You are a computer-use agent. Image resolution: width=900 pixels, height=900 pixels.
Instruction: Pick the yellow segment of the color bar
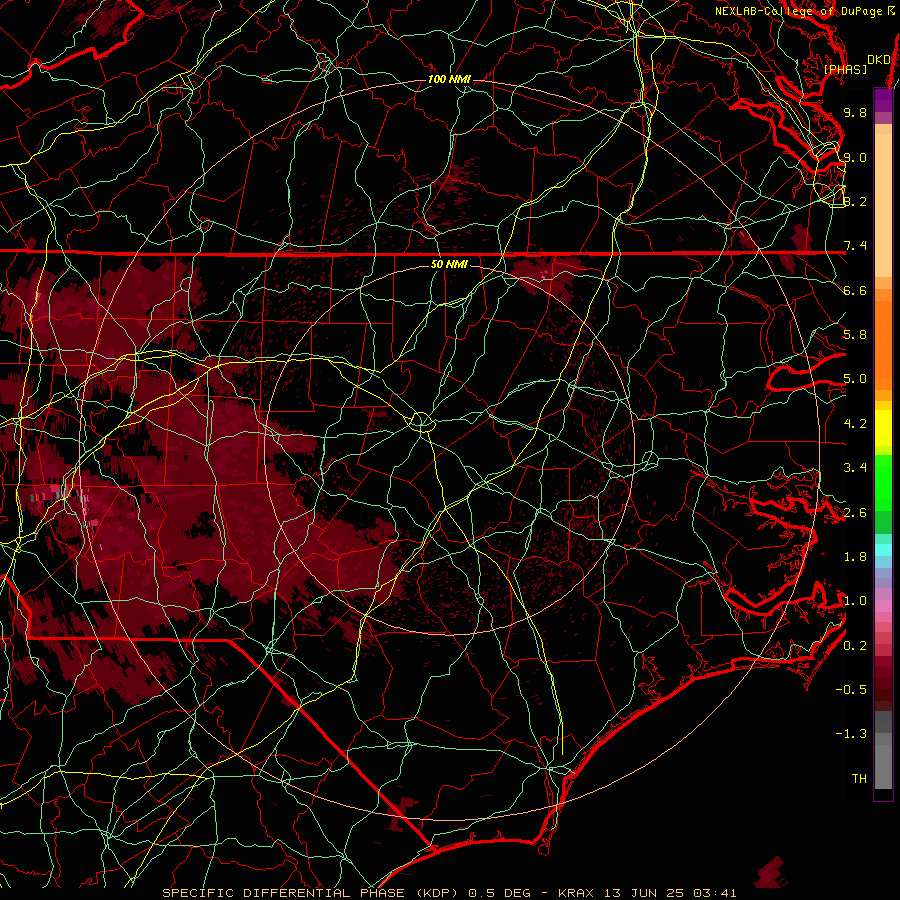point(883,428)
